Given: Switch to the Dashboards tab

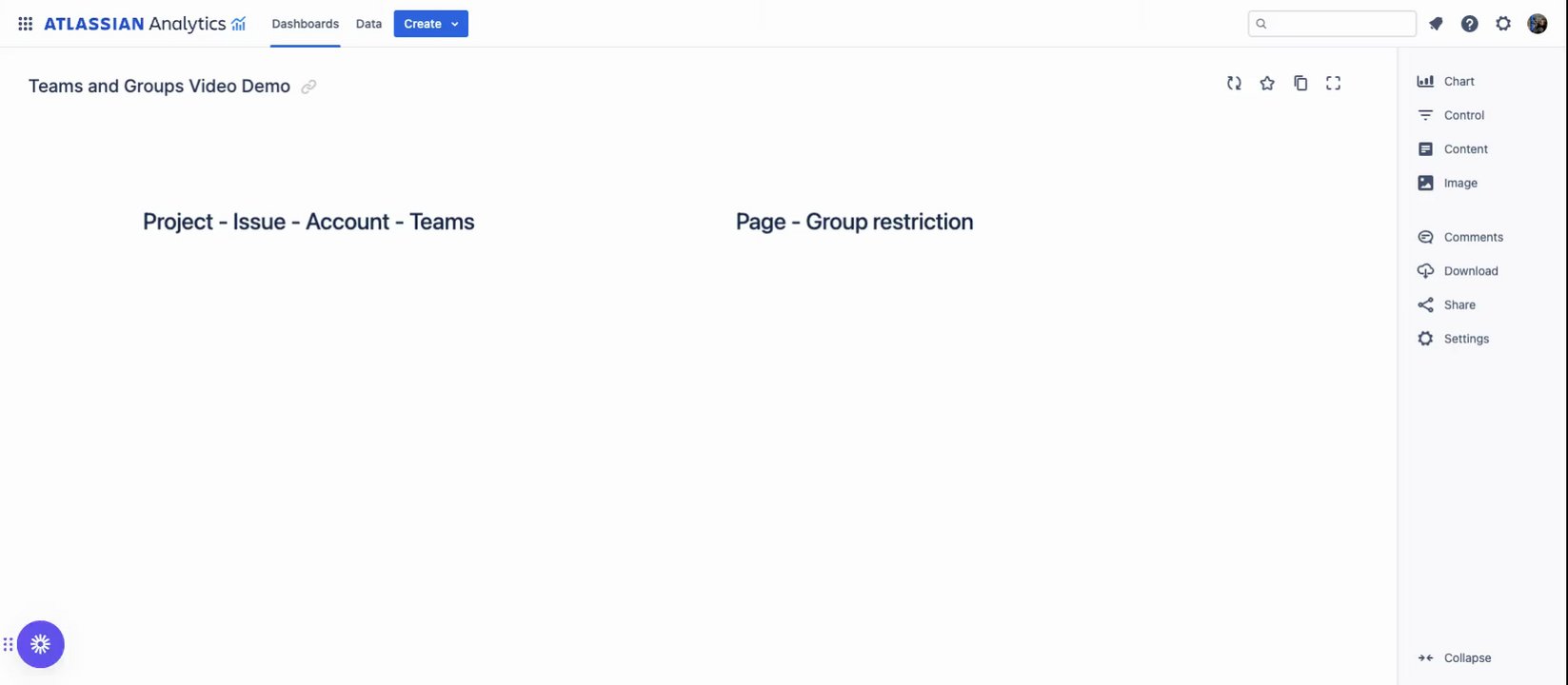Looking at the screenshot, I should [305, 24].
